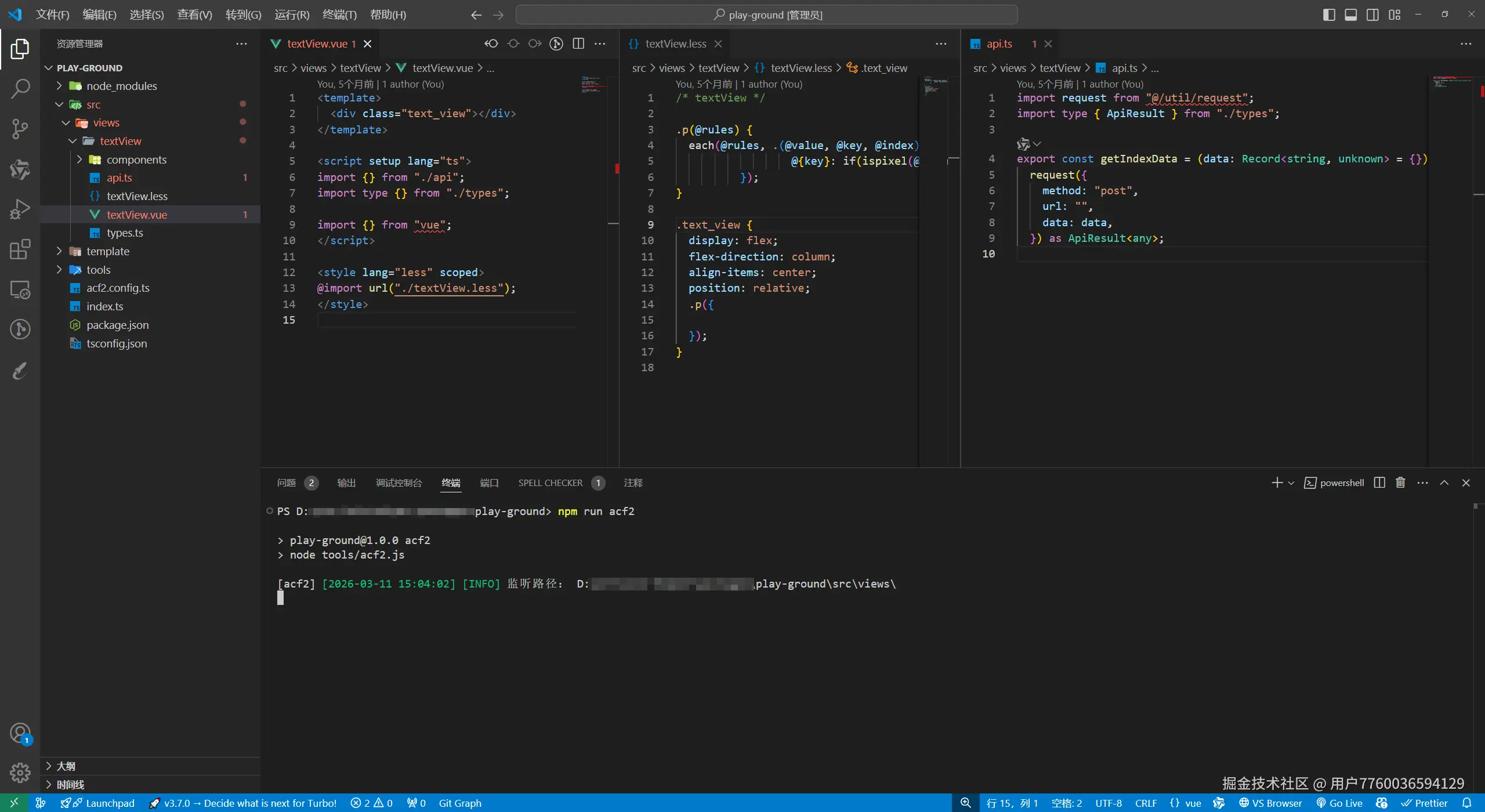
Task: Click the Split Terminal icon
Action: tap(1379, 483)
